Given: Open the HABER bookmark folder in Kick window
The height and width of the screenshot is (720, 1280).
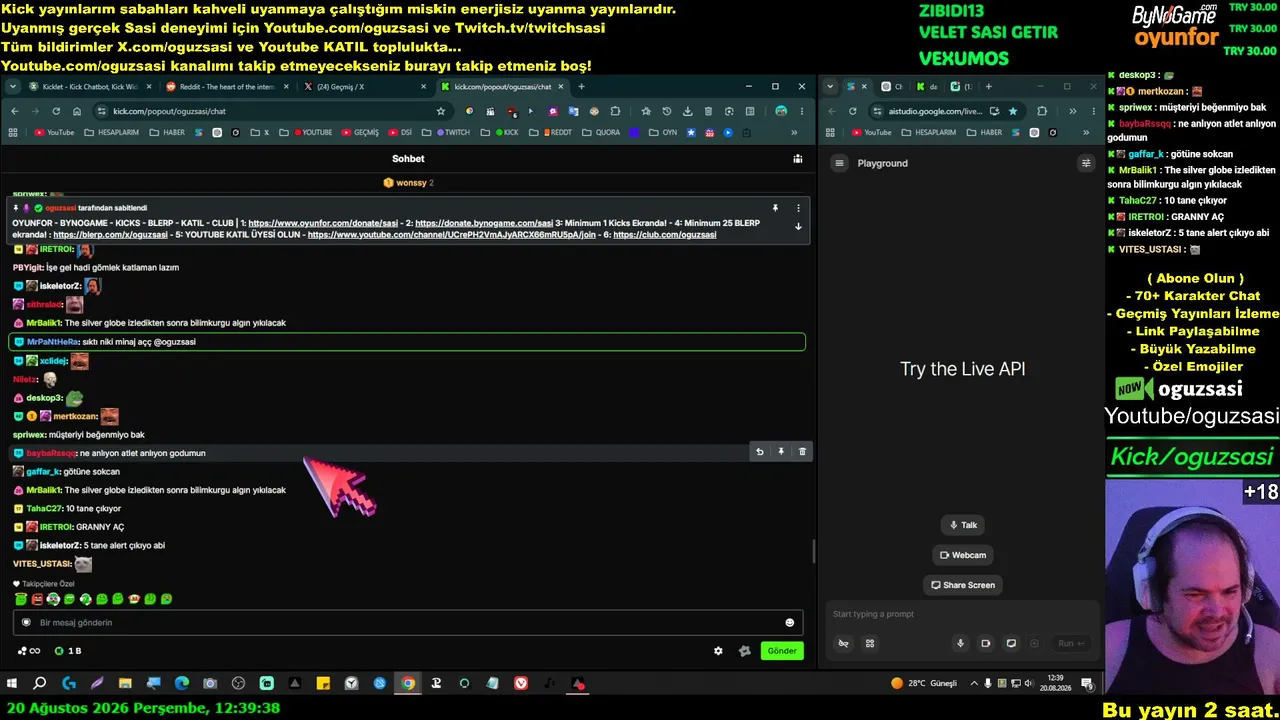Looking at the screenshot, I should tap(167, 132).
